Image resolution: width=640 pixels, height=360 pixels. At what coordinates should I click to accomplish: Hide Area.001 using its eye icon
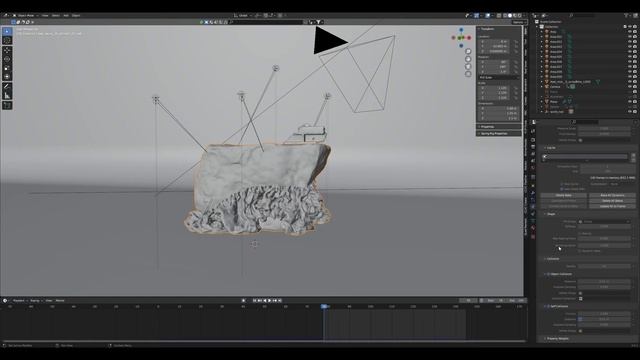tap(630, 36)
